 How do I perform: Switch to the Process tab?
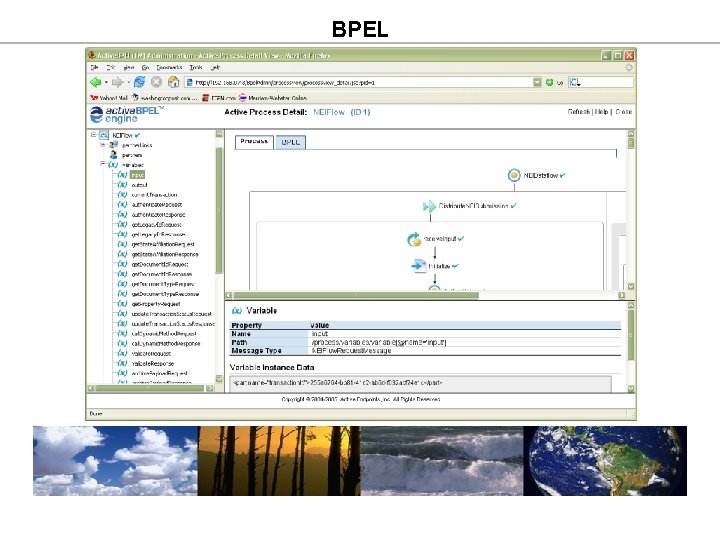coord(254,141)
